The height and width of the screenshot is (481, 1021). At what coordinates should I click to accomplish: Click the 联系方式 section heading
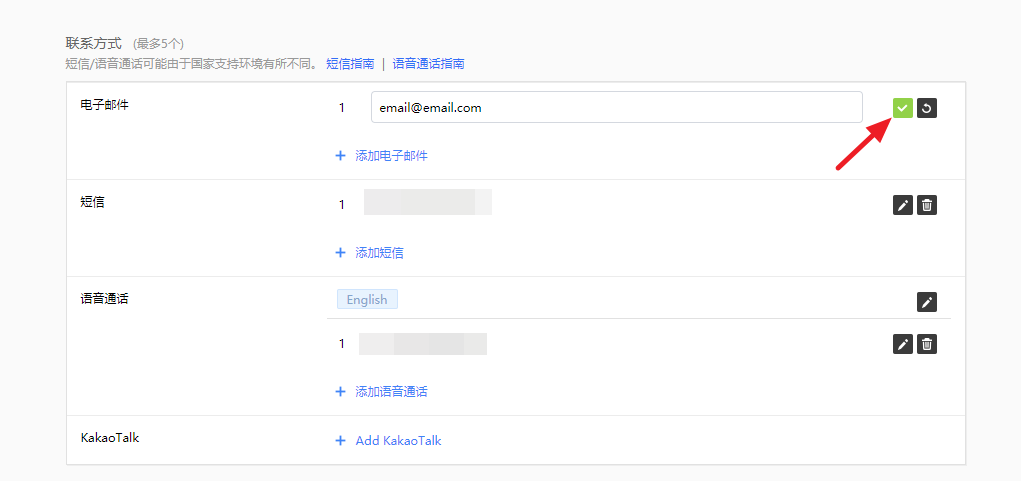93,43
